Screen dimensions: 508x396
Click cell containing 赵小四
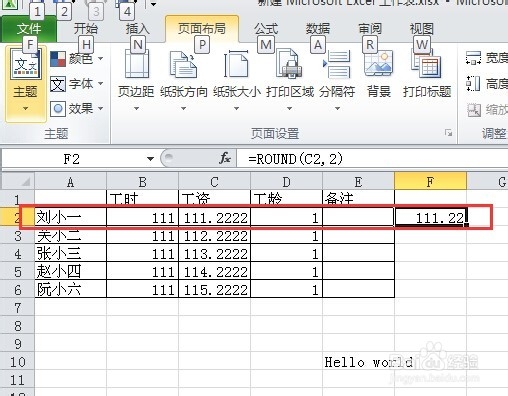[70, 272]
